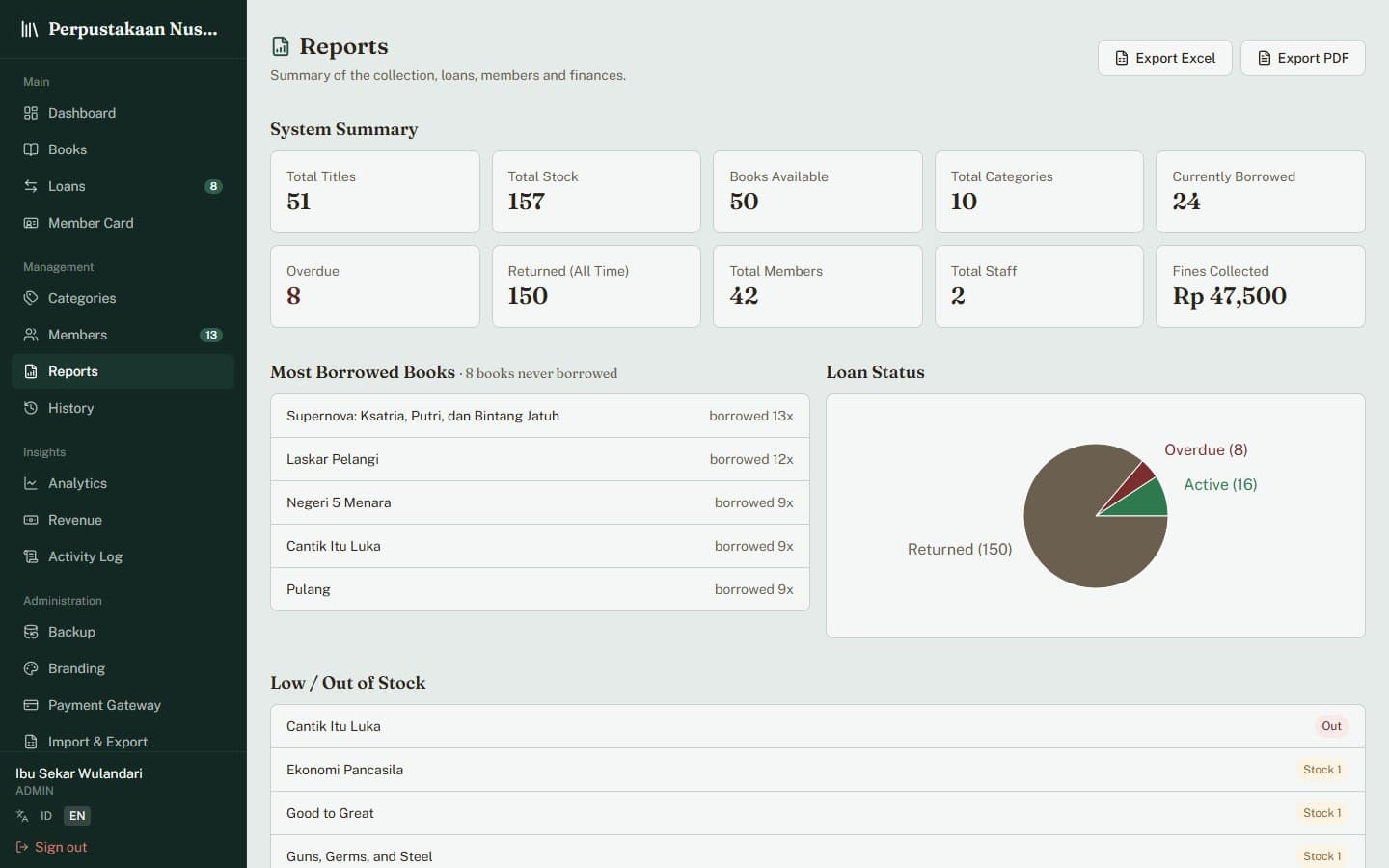
Task: Click the Overdue (8) chart label
Action: [1206, 449]
